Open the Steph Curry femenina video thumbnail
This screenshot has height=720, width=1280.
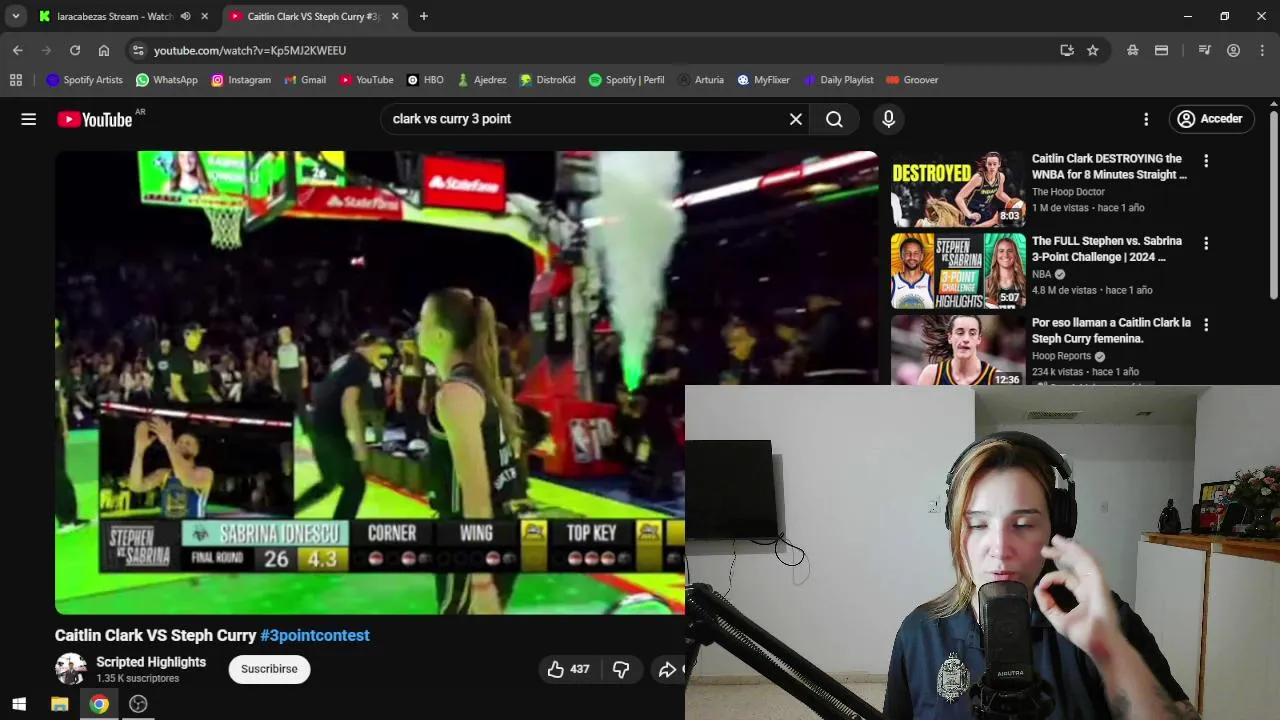[x=958, y=350]
